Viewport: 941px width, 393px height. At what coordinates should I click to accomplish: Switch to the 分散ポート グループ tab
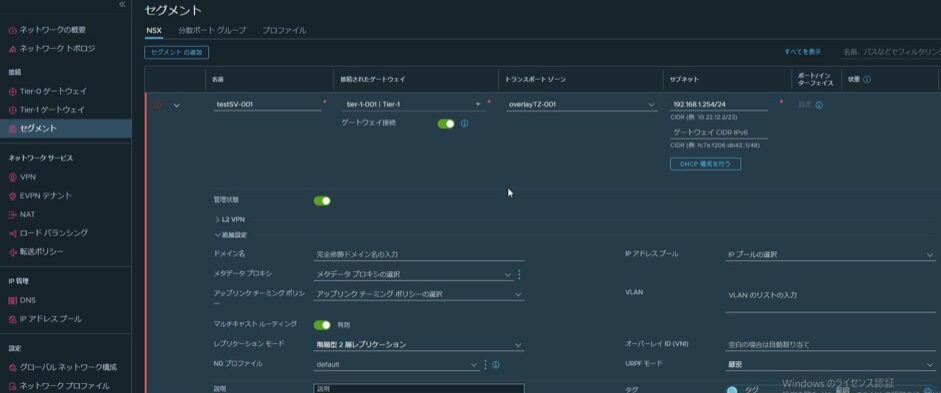click(212, 31)
